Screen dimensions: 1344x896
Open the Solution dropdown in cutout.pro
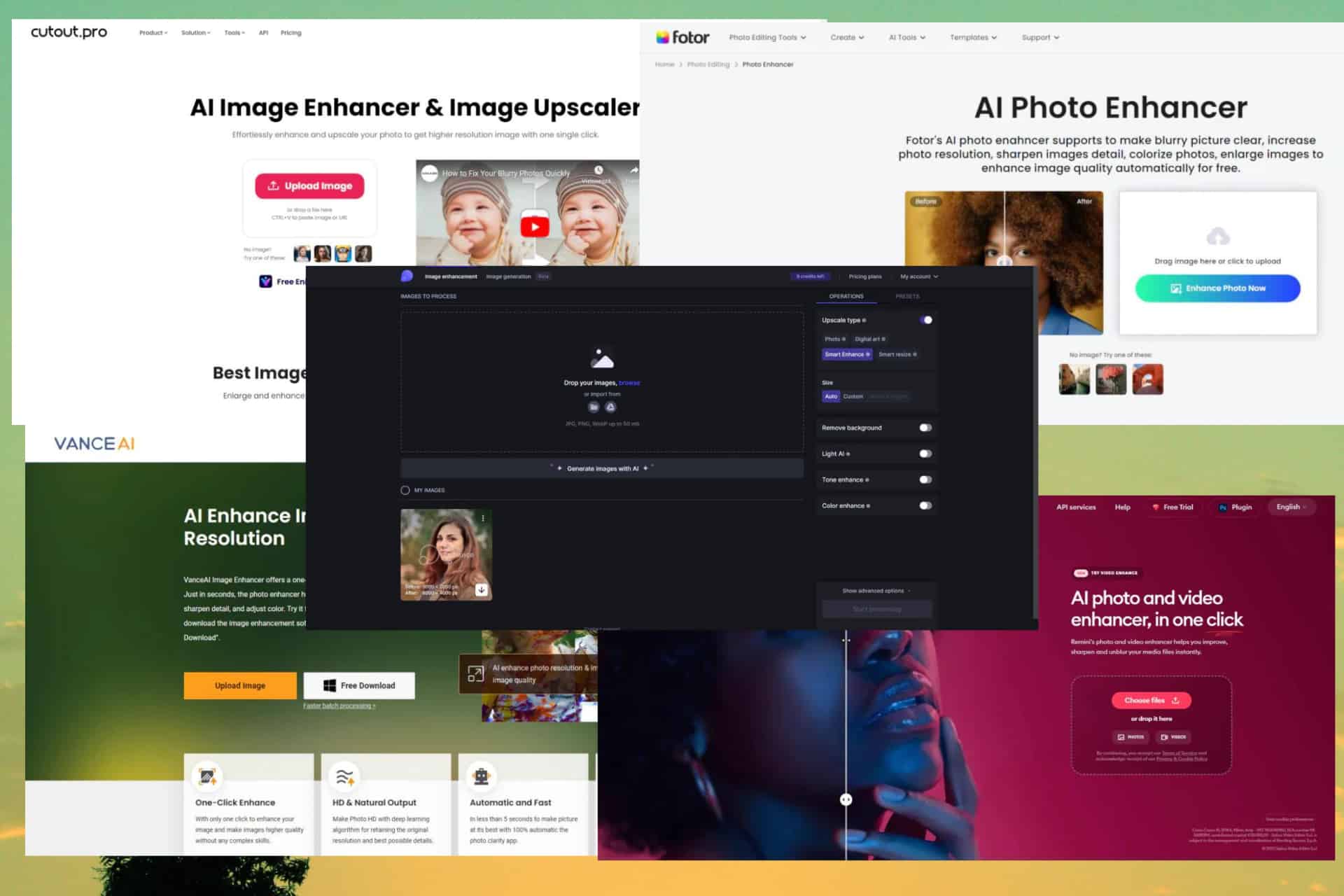click(x=195, y=33)
